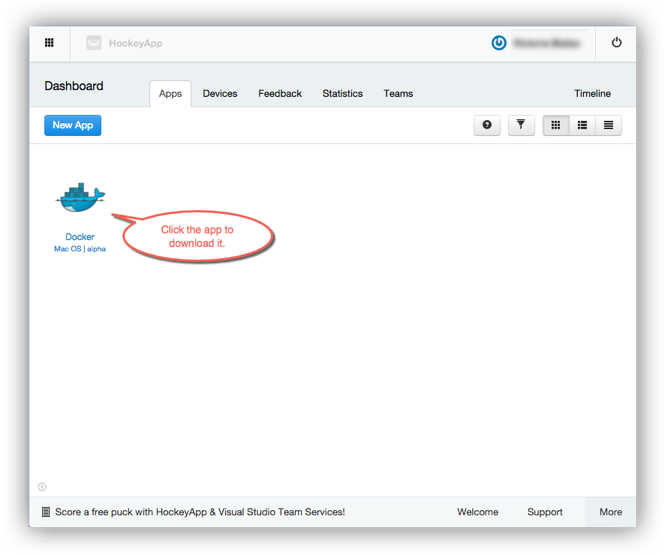Open the Feedback tab
Viewport: 665px width, 556px height.
[280, 93]
